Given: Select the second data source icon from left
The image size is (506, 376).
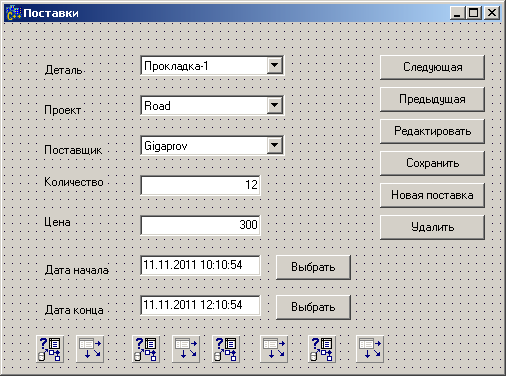Looking at the screenshot, I should click(186, 349).
